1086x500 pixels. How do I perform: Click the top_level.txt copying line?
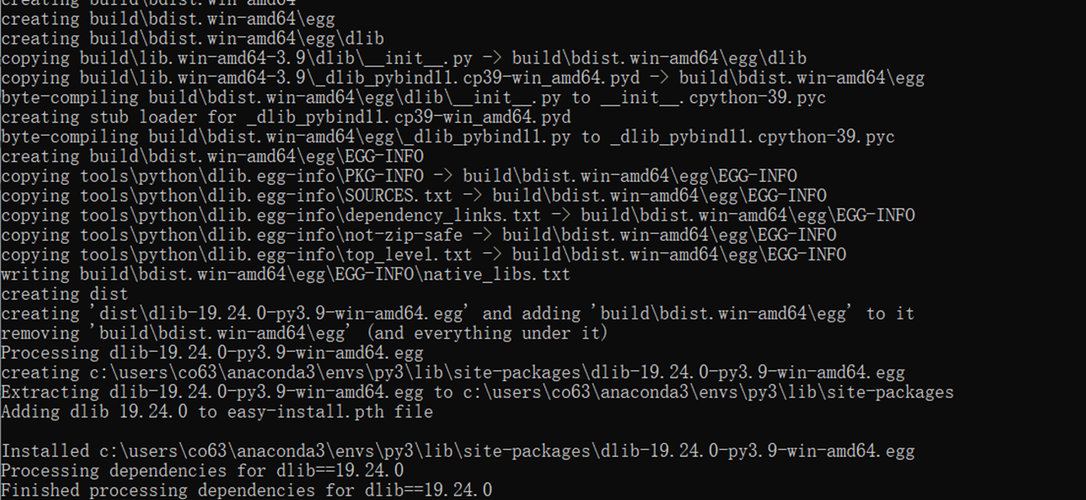click(x=423, y=254)
